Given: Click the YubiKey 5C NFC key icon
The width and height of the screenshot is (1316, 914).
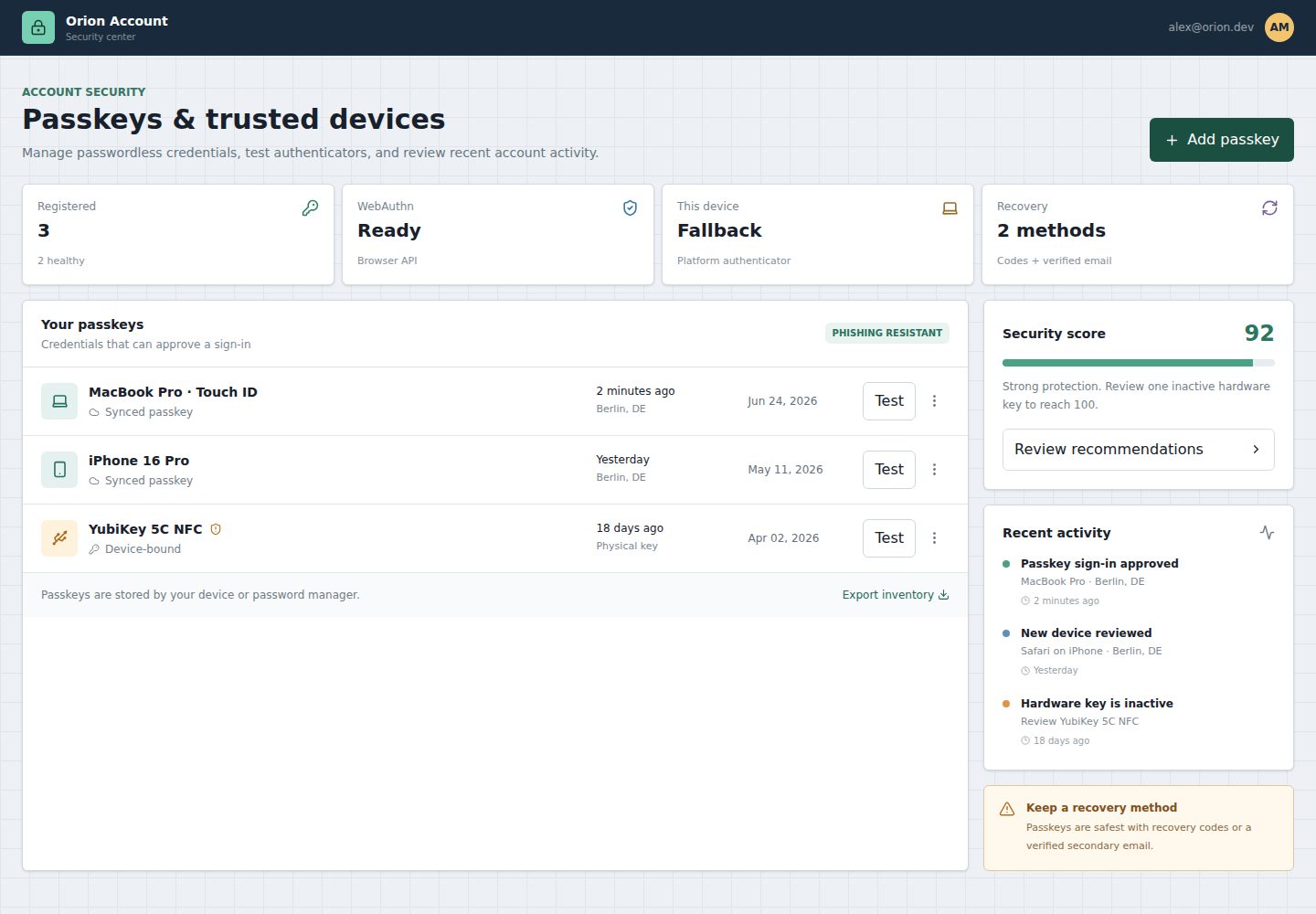Looking at the screenshot, I should pos(59,538).
